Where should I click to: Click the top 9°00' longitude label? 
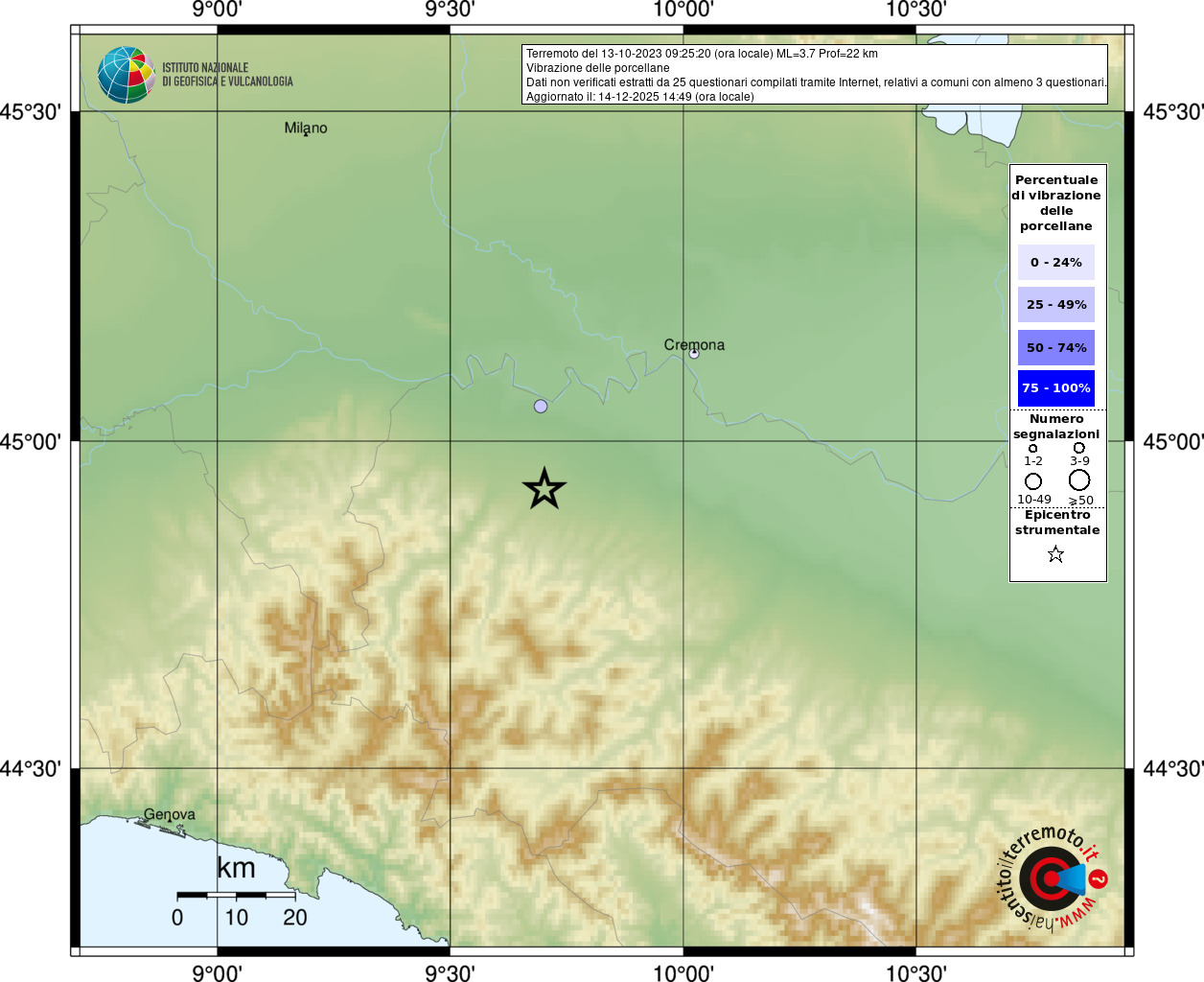(217, 10)
